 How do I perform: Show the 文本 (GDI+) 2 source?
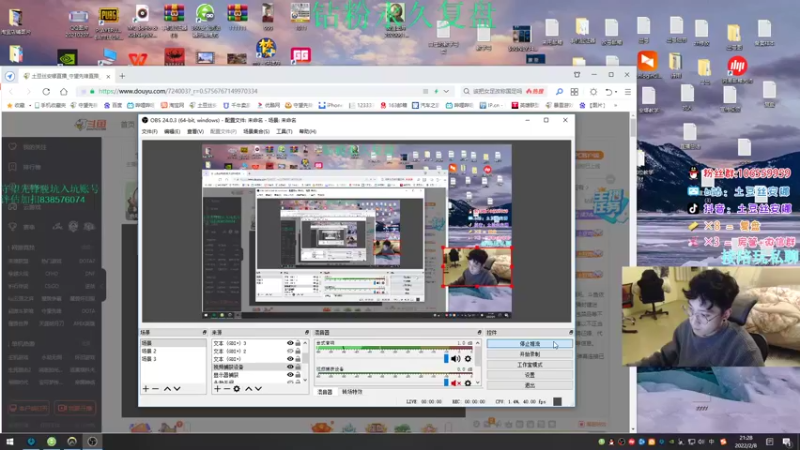[x=290, y=351]
